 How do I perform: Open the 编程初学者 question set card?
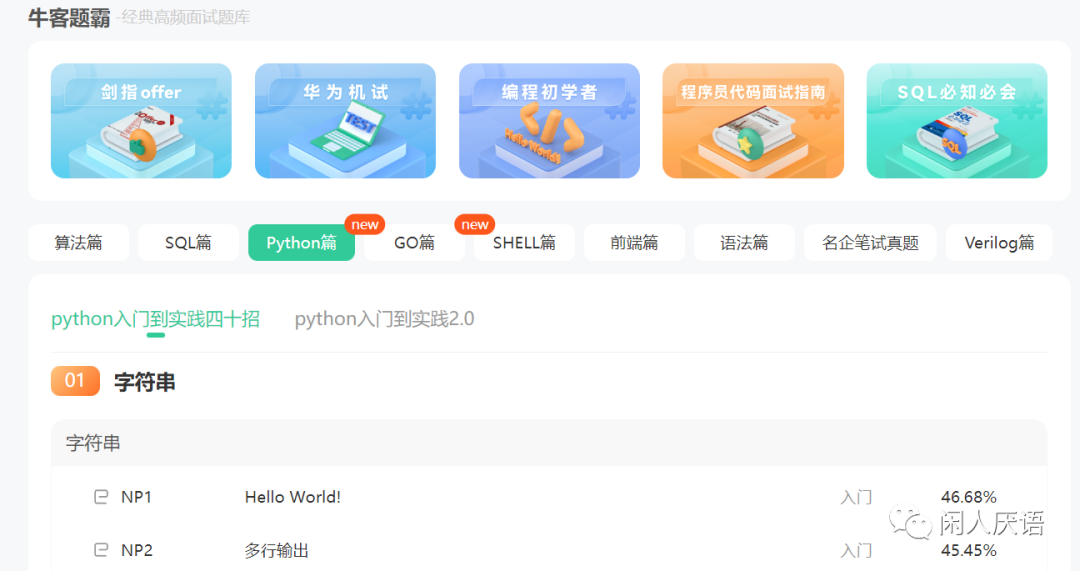(x=549, y=121)
